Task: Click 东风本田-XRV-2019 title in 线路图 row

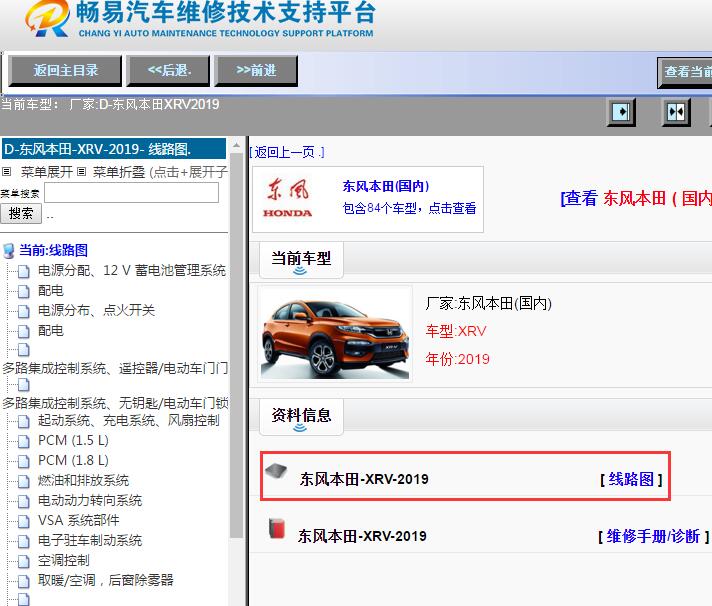Action: 364,479
